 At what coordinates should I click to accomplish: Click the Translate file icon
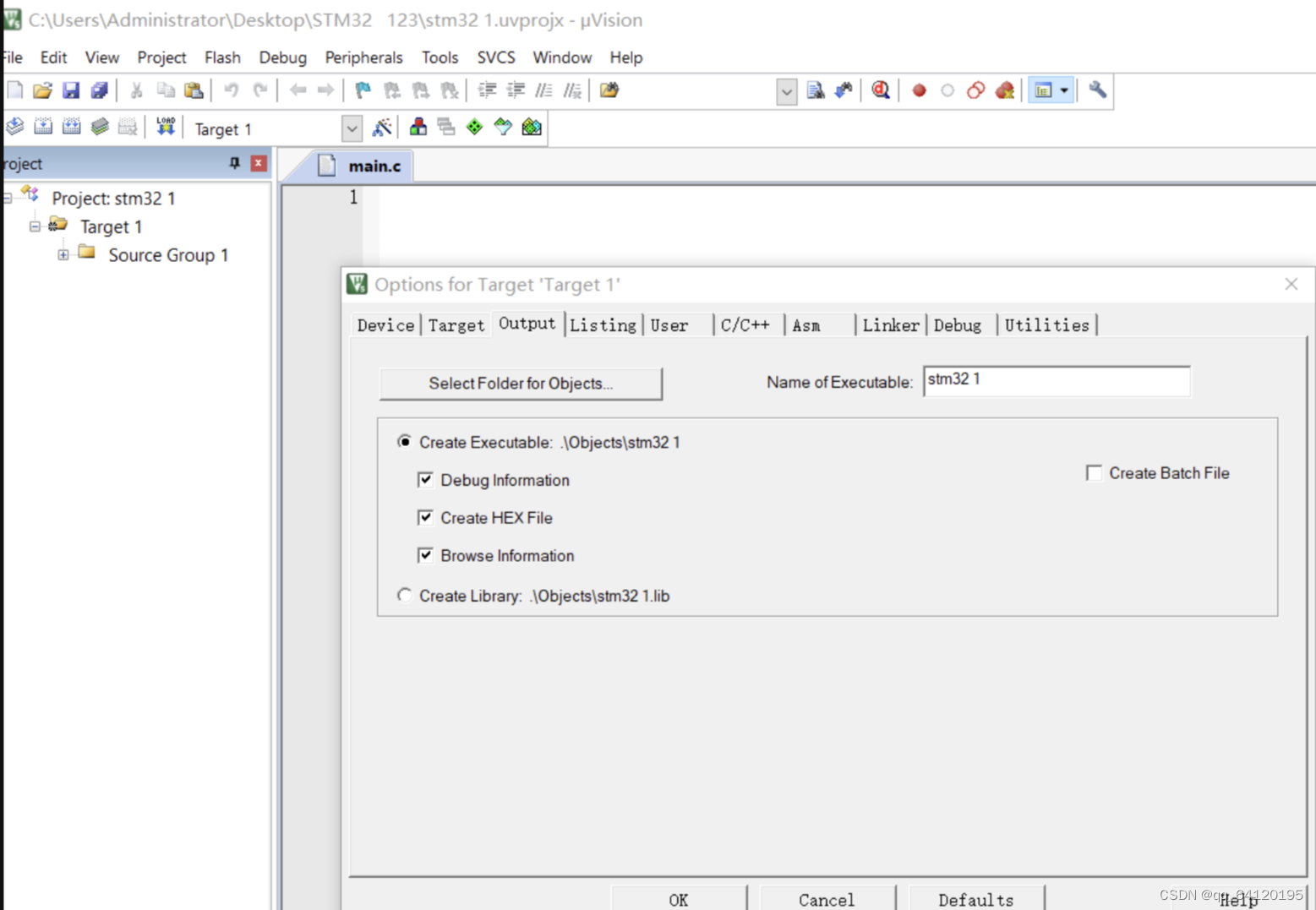point(15,128)
